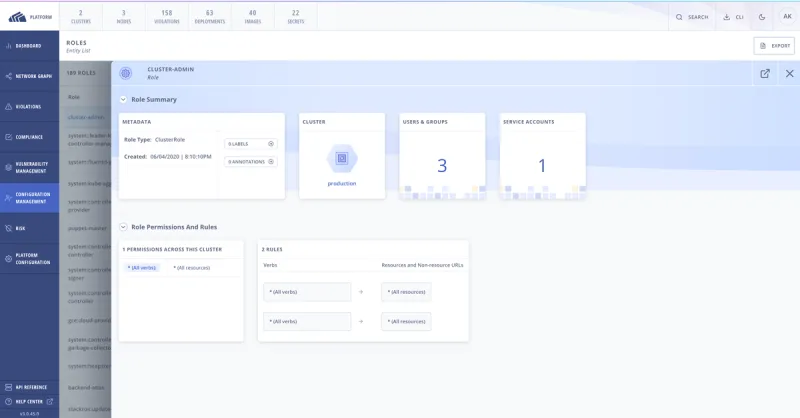Toggle dark mode moon icon

(x=762, y=16)
